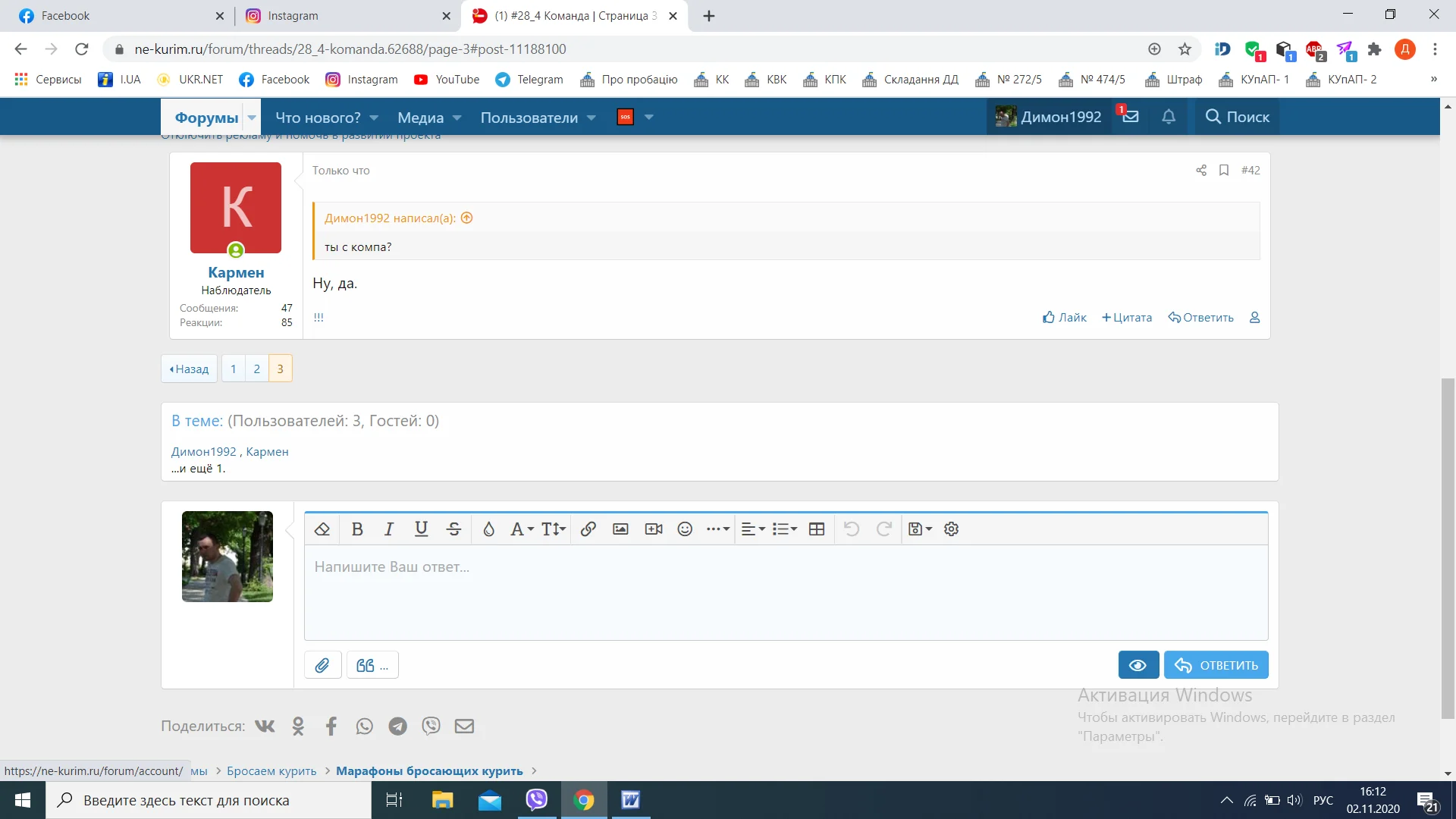Open the smiley emoji picker

coord(685,529)
